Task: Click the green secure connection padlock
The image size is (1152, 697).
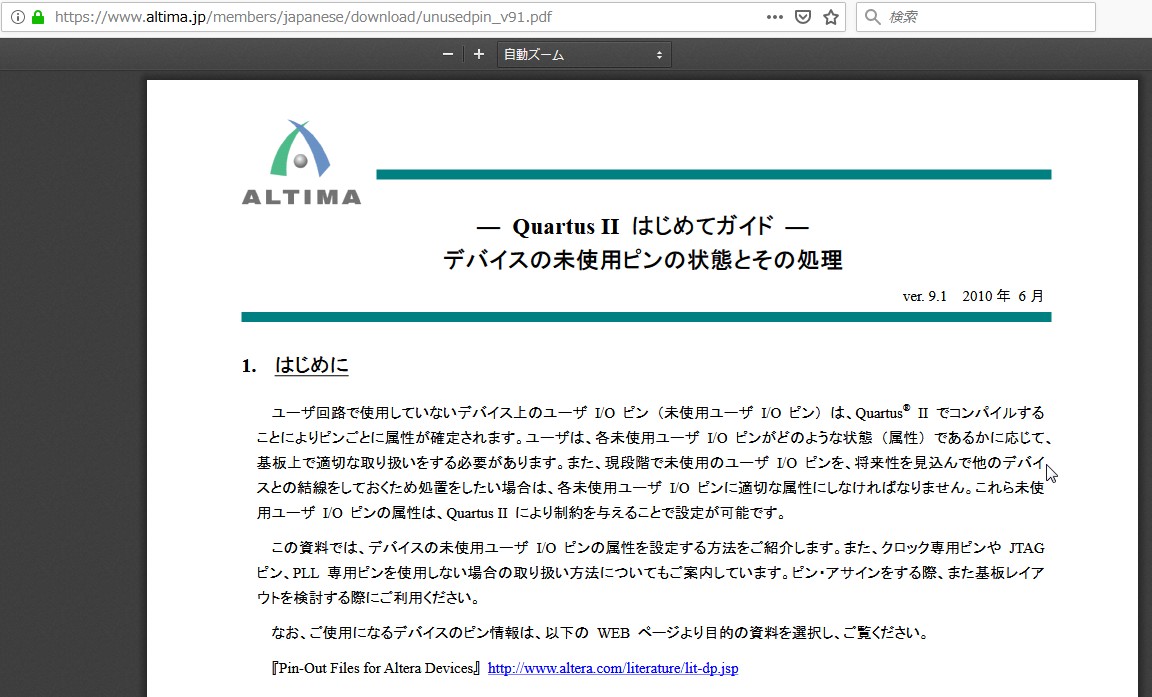Action: 38,16
